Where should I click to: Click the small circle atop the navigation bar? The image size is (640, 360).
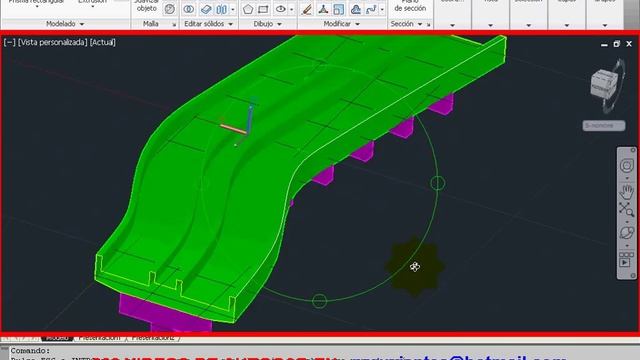633,151
